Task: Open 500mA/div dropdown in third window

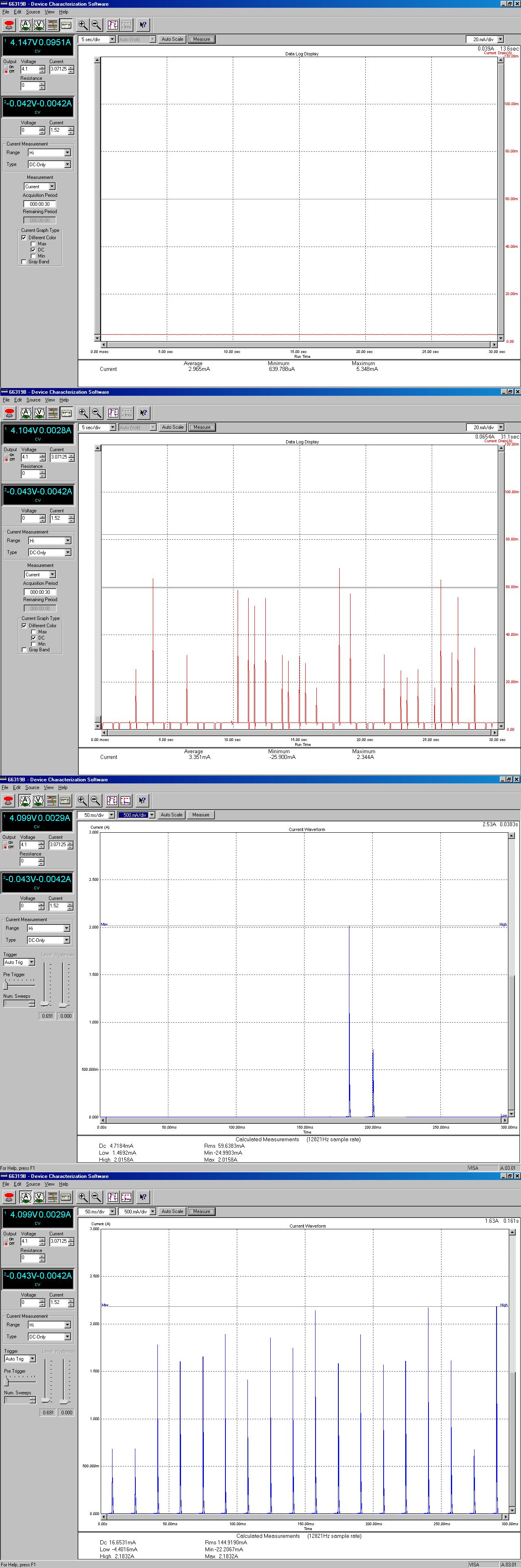Action: pyautogui.click(x=152, y=815)
